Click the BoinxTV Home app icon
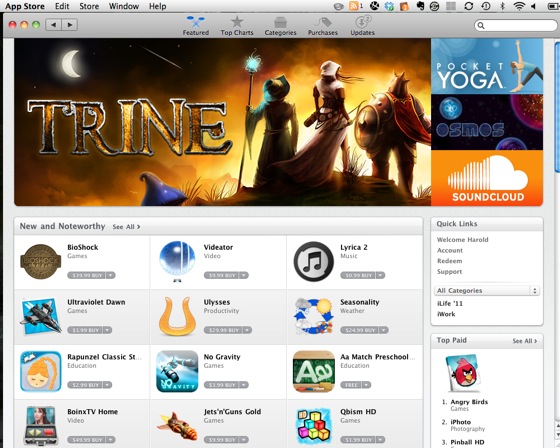 tap(40, 426)
